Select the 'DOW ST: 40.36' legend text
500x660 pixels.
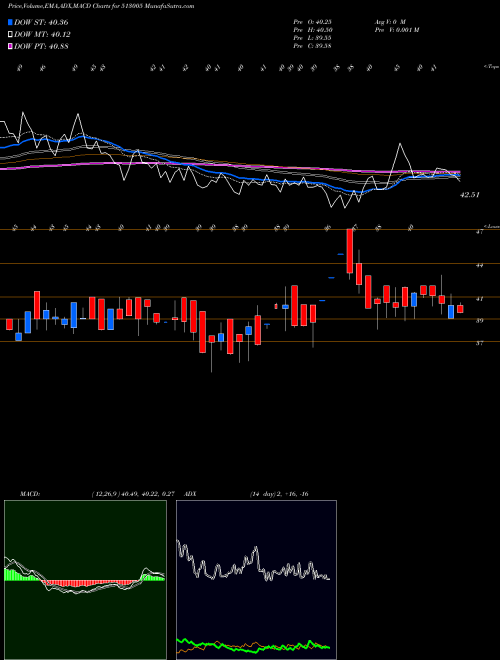[41, 22]
